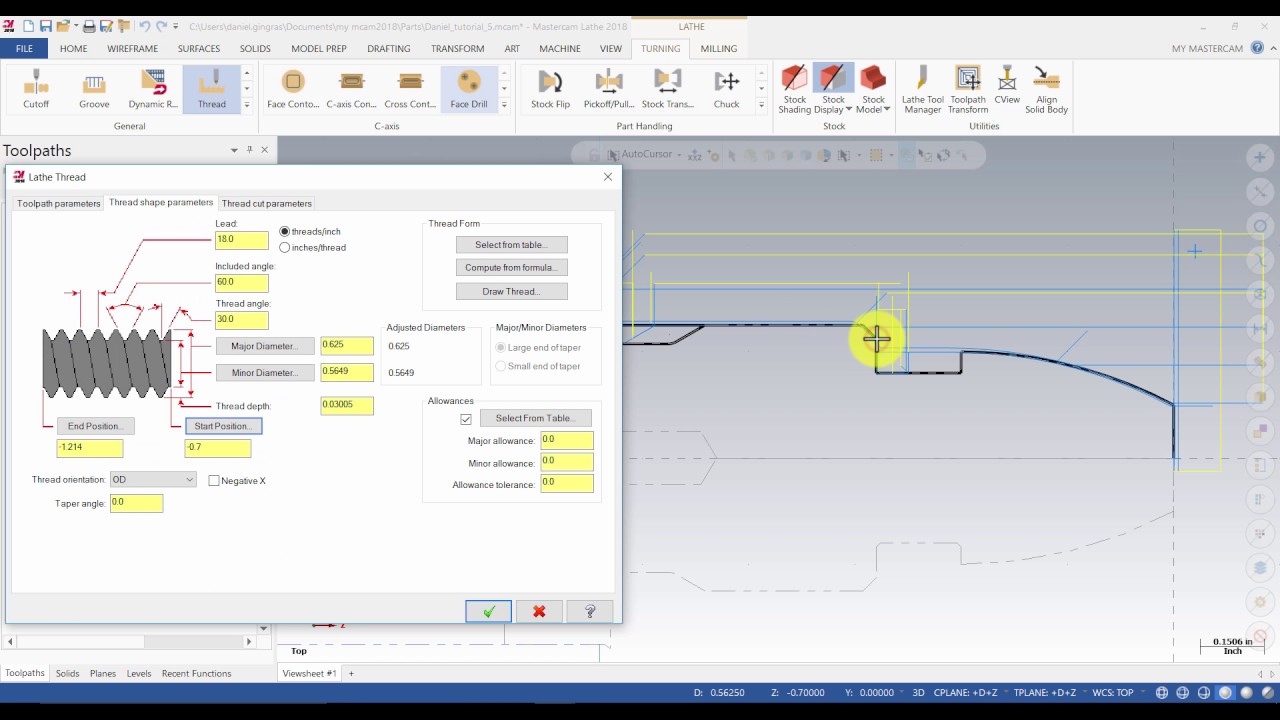Screen dimensions: 1280x720
Task: Click the Toolpaths panel horizontal scrollbar
Action: [129, 641]
